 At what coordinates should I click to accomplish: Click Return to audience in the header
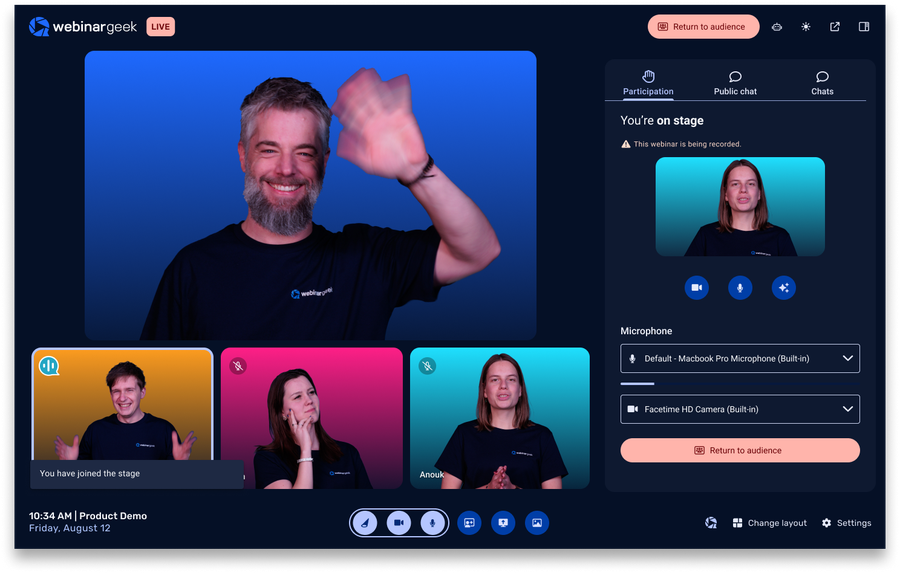click(x=703, y=27)
